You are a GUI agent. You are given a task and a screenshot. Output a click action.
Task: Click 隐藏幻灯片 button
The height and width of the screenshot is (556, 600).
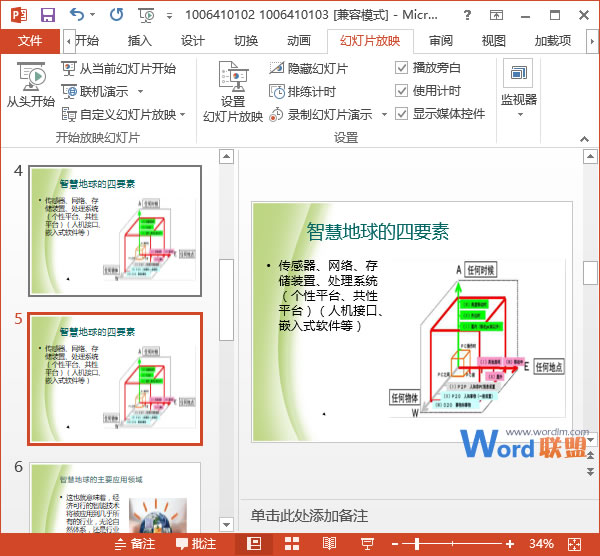pos(308,69)
